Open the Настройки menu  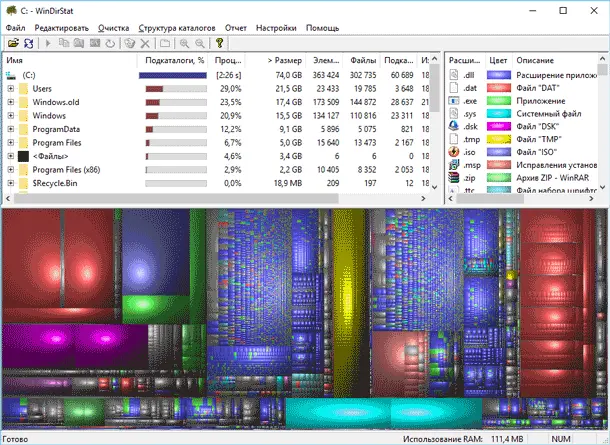pyautogui.click(x=276, y=28)
